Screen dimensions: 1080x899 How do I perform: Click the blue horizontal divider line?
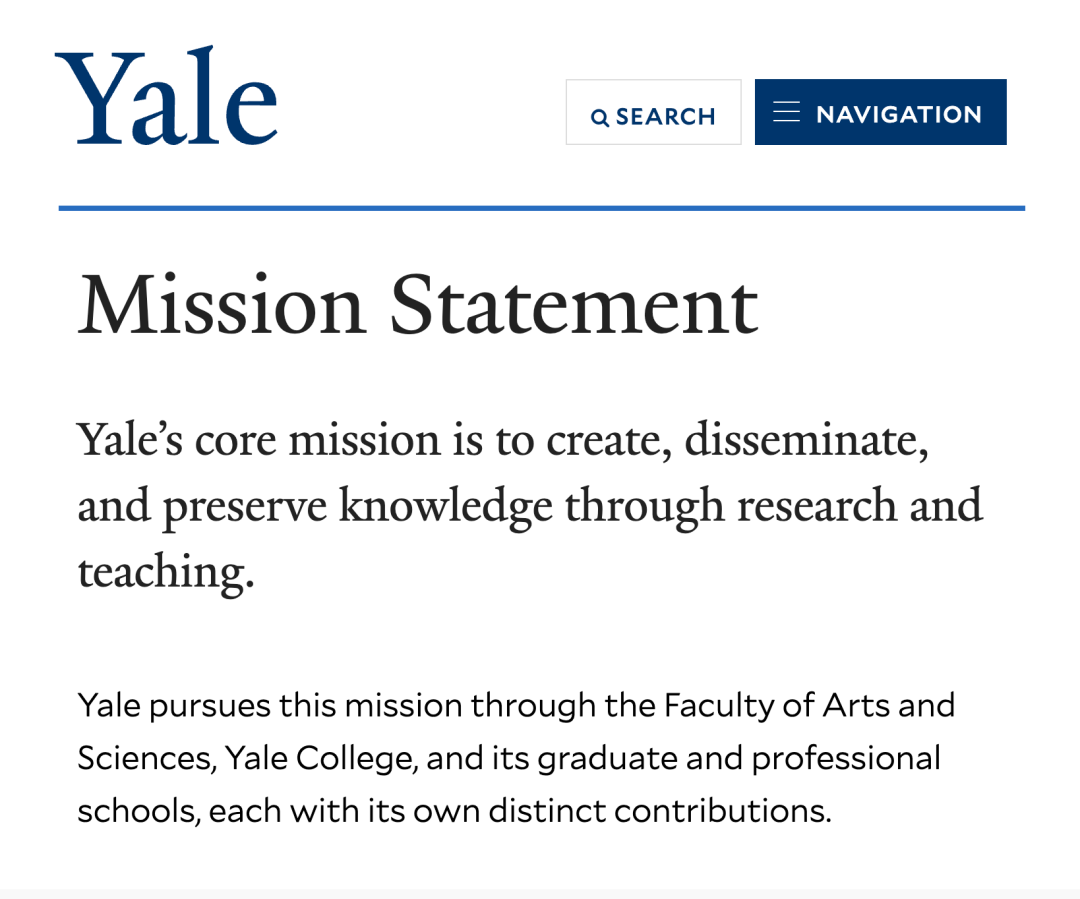(x=541, y=207)
